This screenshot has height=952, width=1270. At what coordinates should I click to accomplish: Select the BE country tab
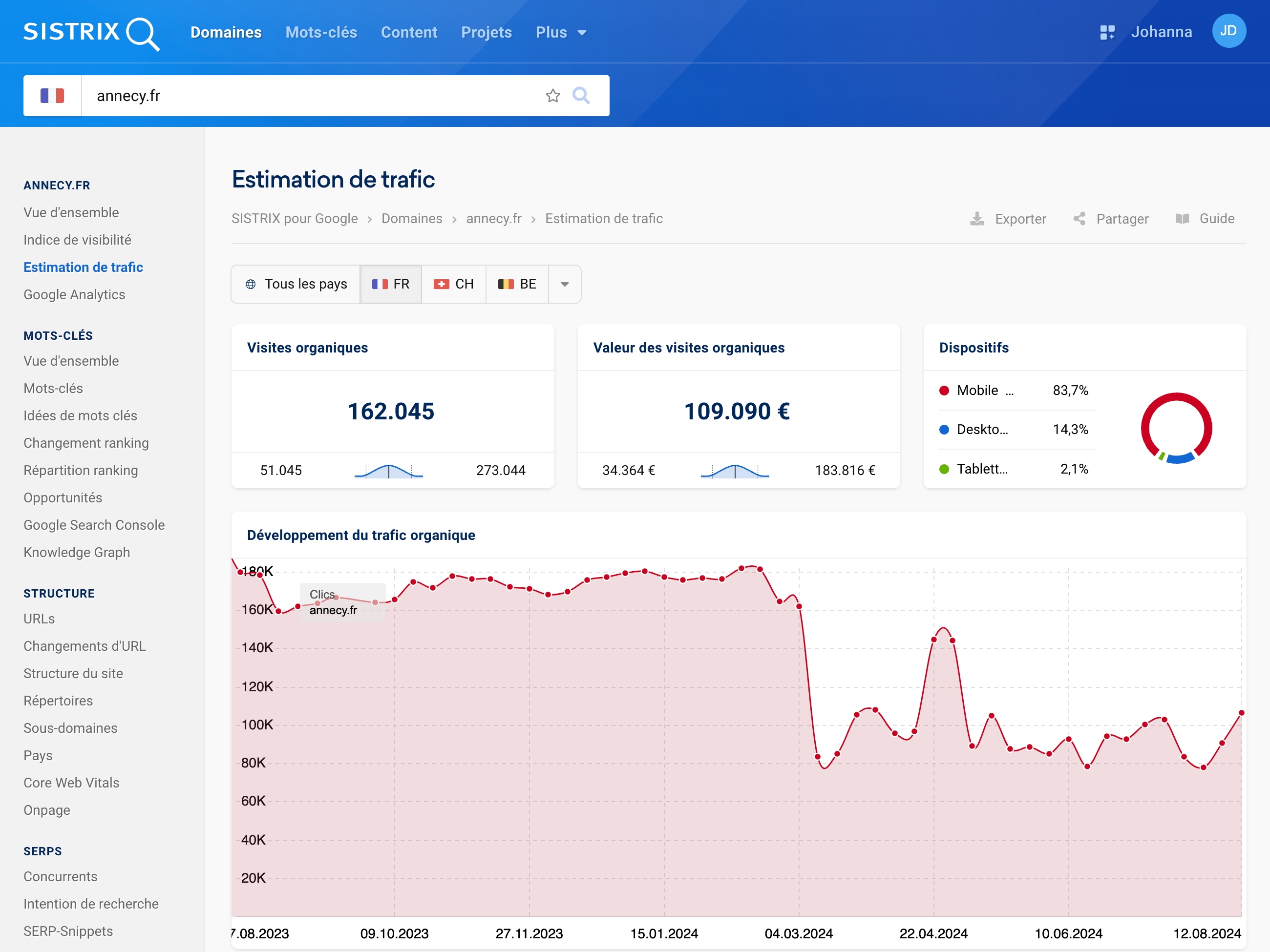(x=517, y=284)
